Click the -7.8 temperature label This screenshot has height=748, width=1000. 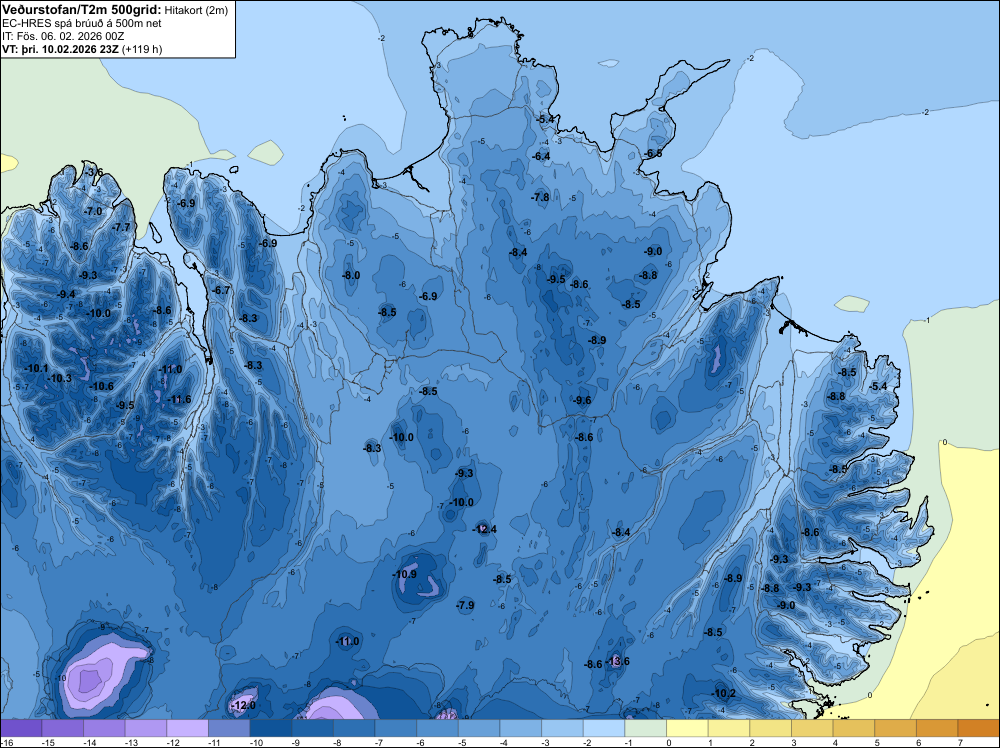(x=540, y=198)
